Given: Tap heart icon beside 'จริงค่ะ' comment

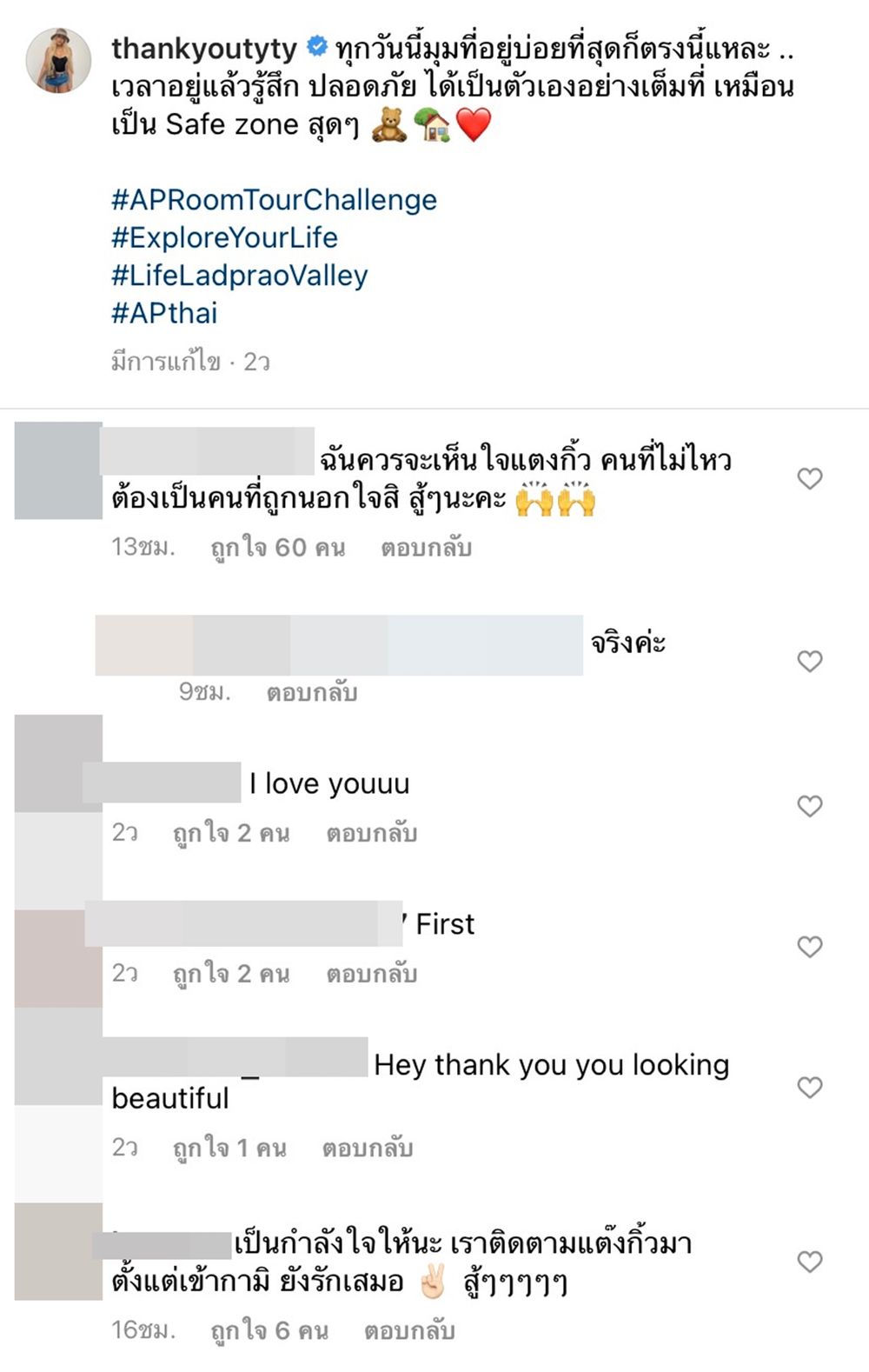Looking at the screenshot, I should [810, 661].
